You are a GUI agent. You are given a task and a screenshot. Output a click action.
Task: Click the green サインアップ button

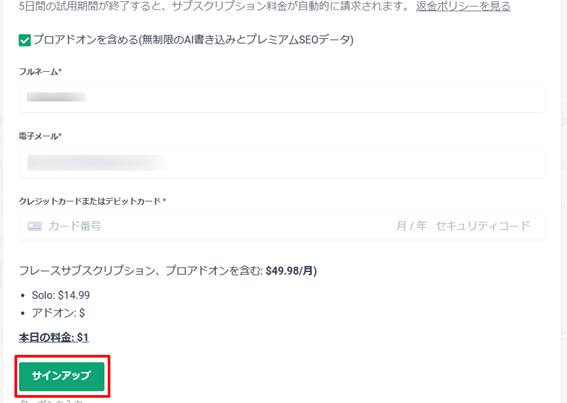[x=62, y=376]
